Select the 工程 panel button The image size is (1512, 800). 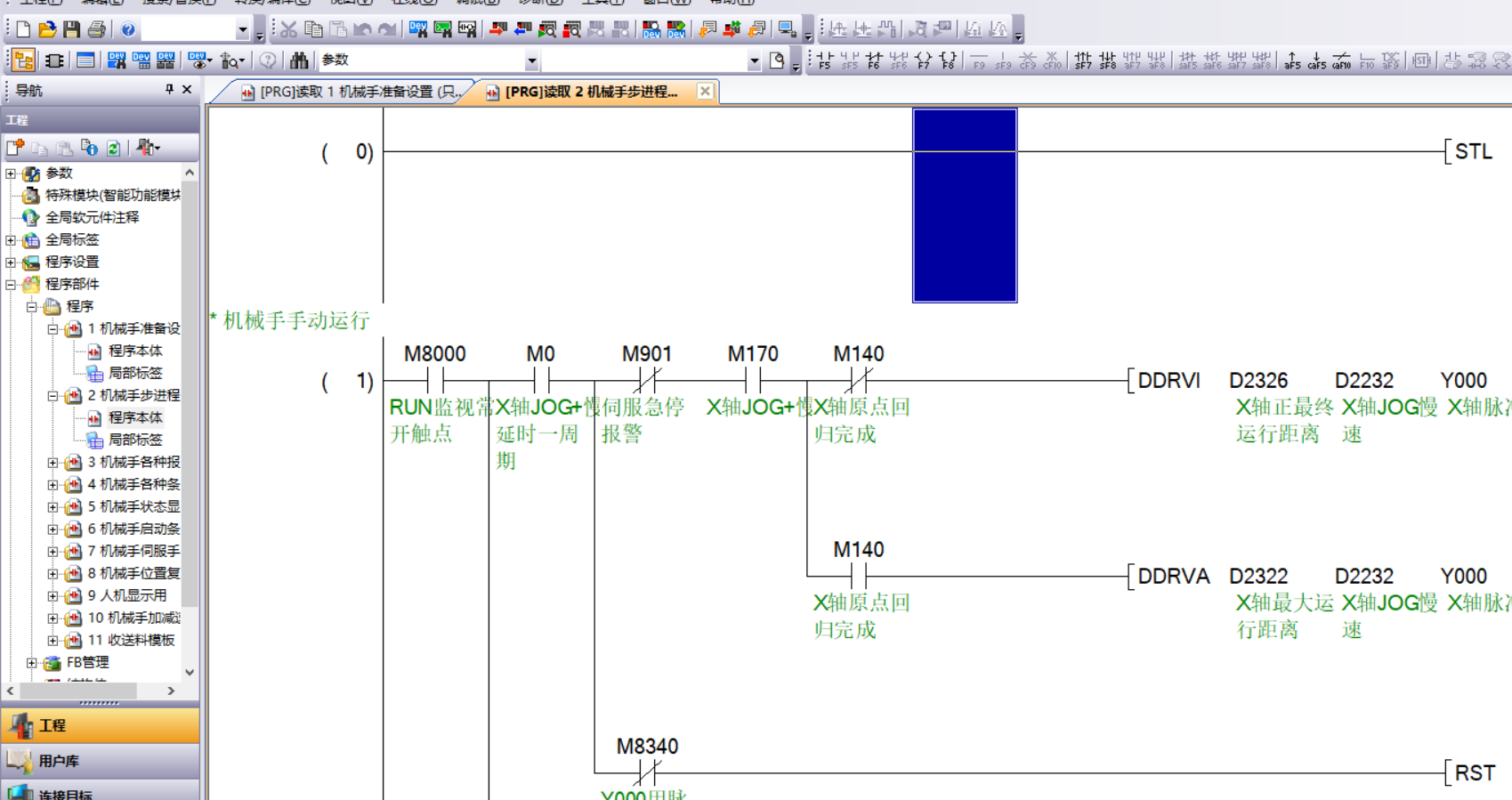tap(100, 725)
